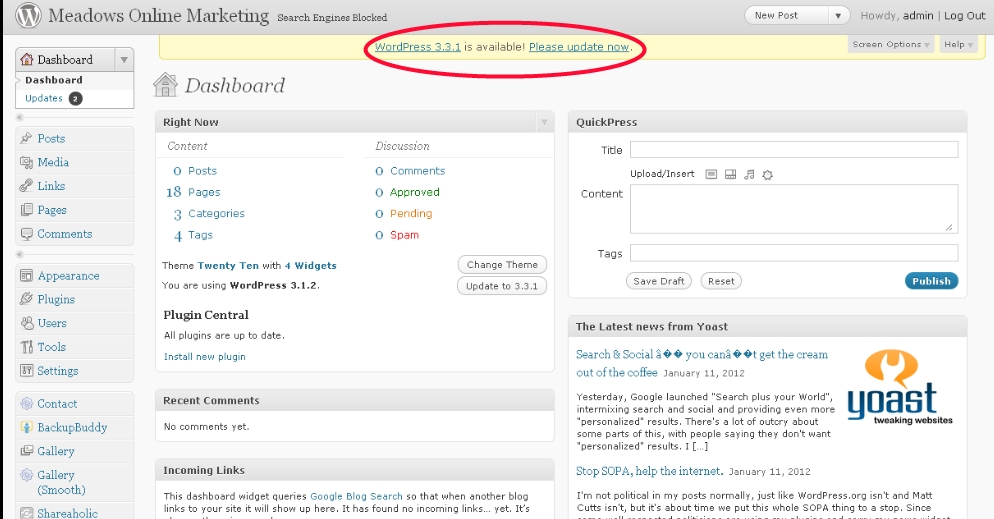
Task: Open the New Post dropdown arrow
Action: point(838,16)
